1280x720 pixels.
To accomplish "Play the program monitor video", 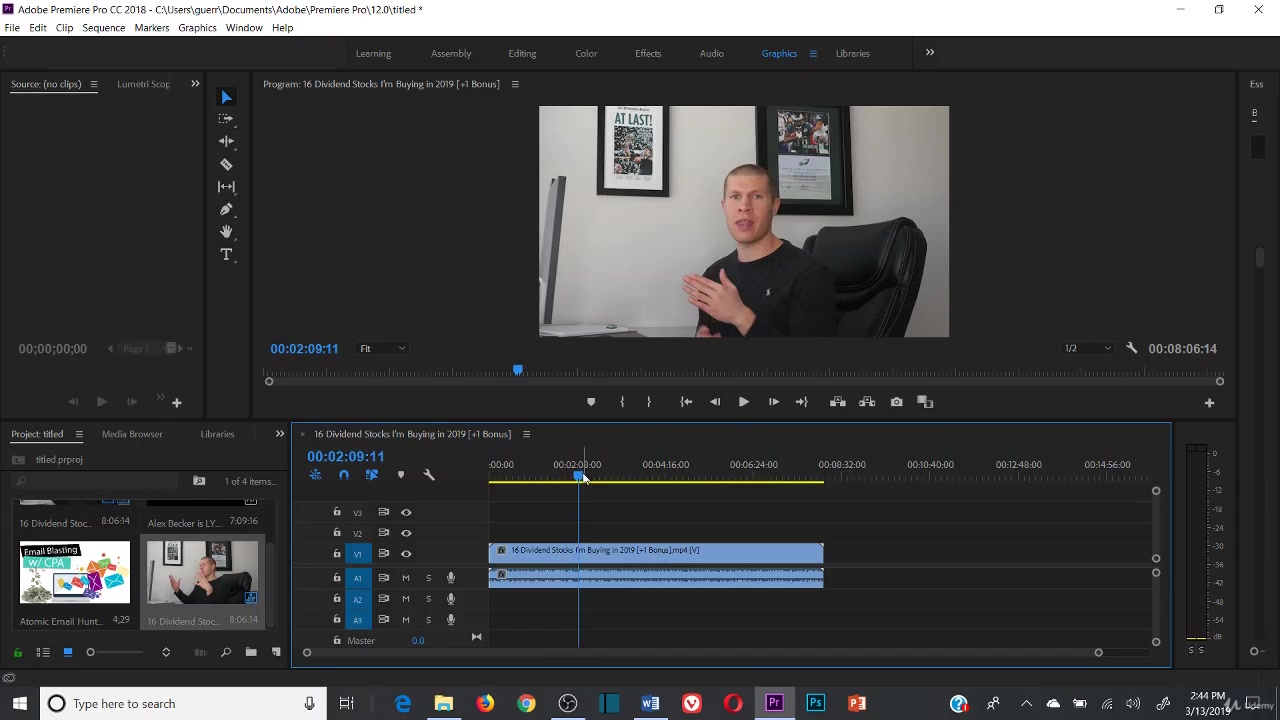I will click(x=744, y=402).
